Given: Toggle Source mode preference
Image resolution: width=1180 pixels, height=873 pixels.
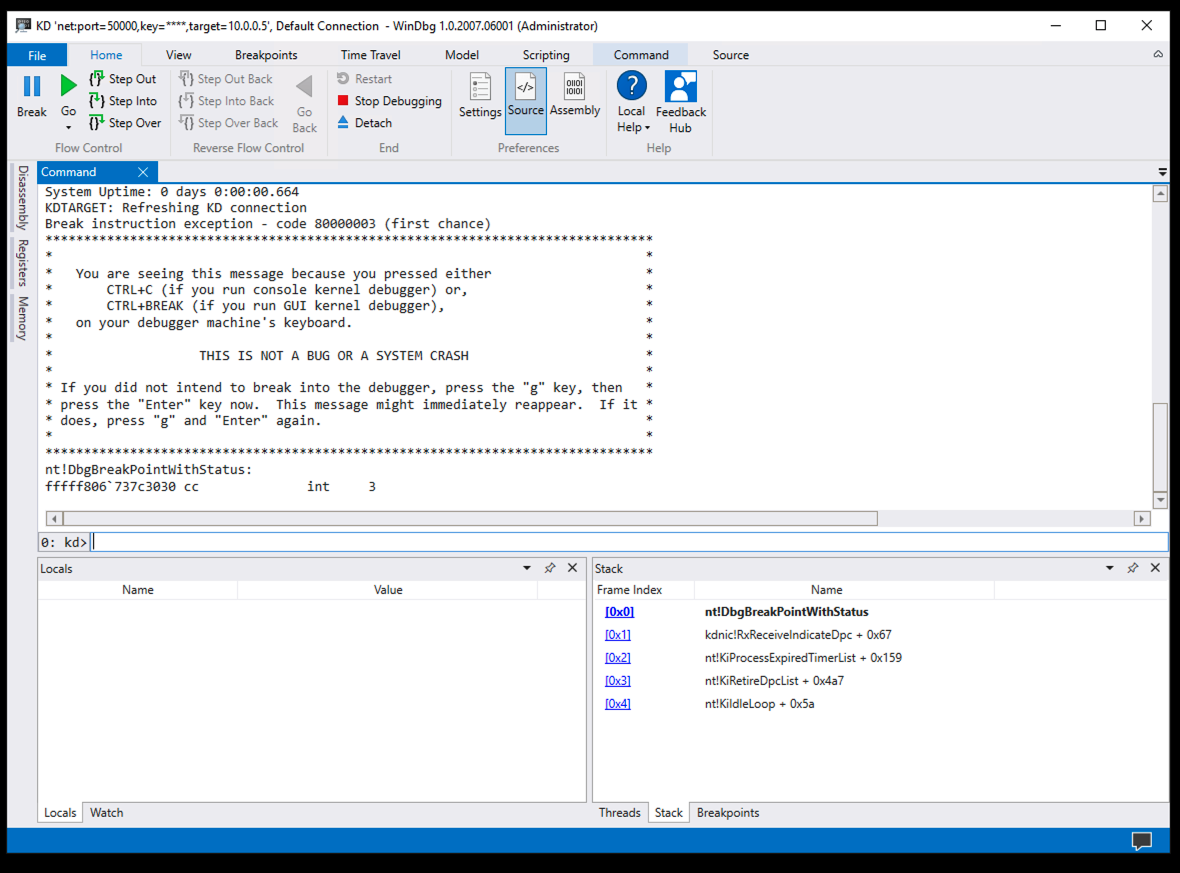Looking at the screenshot, I should click(526, 101).
